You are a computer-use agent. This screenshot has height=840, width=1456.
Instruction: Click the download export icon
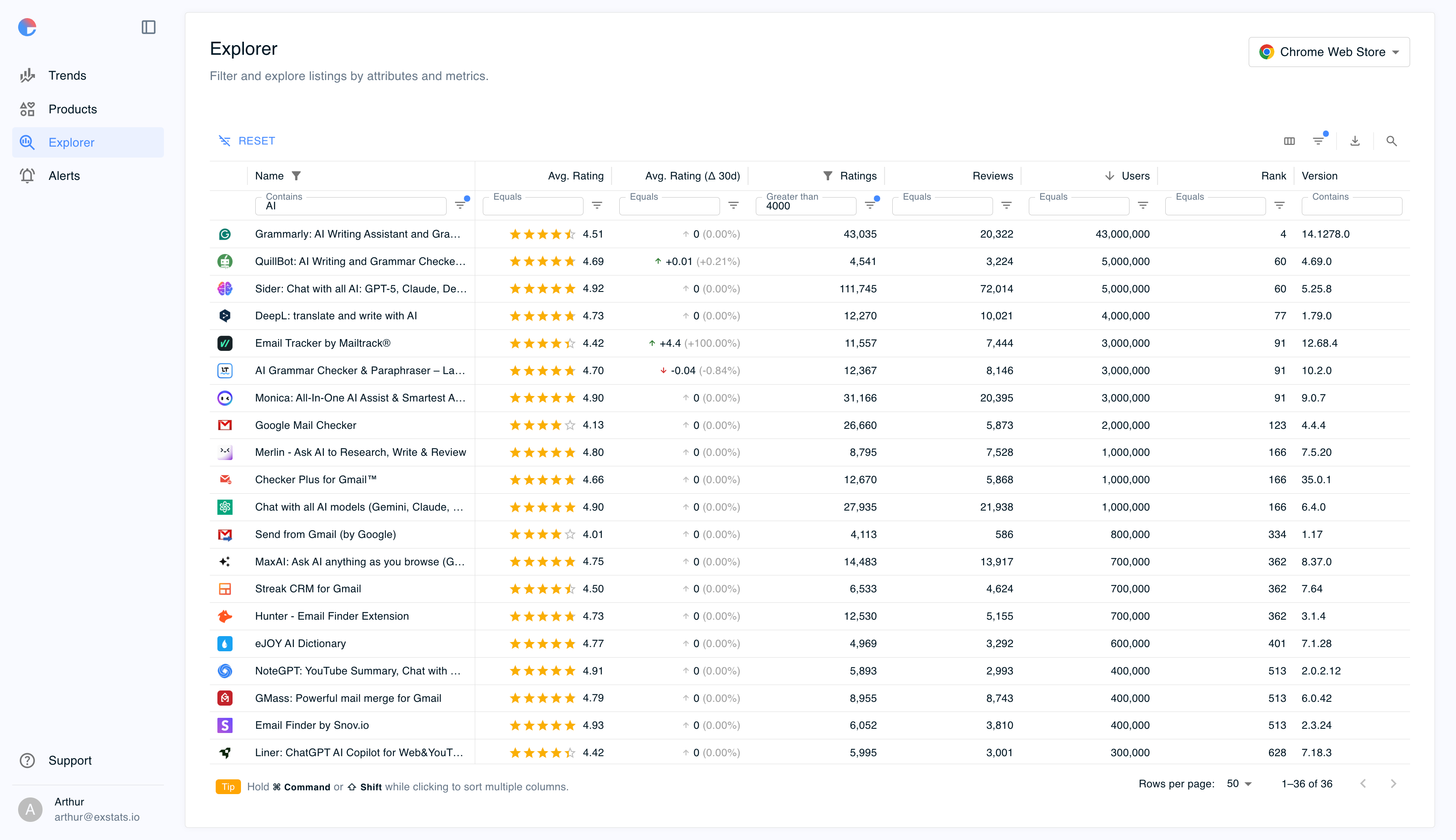[x=1355, y=141]
